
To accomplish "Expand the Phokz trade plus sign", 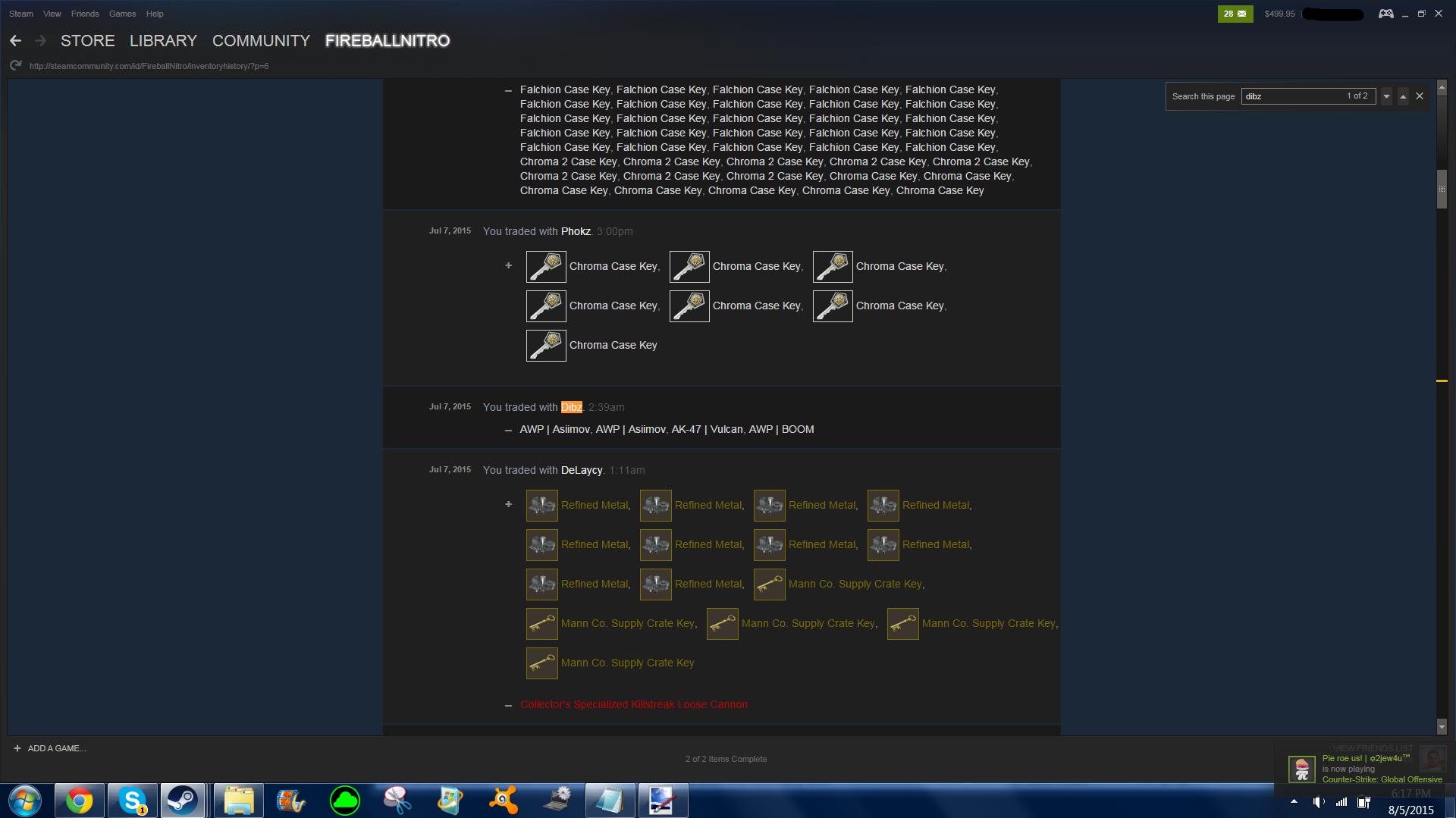I will [508, 265].
